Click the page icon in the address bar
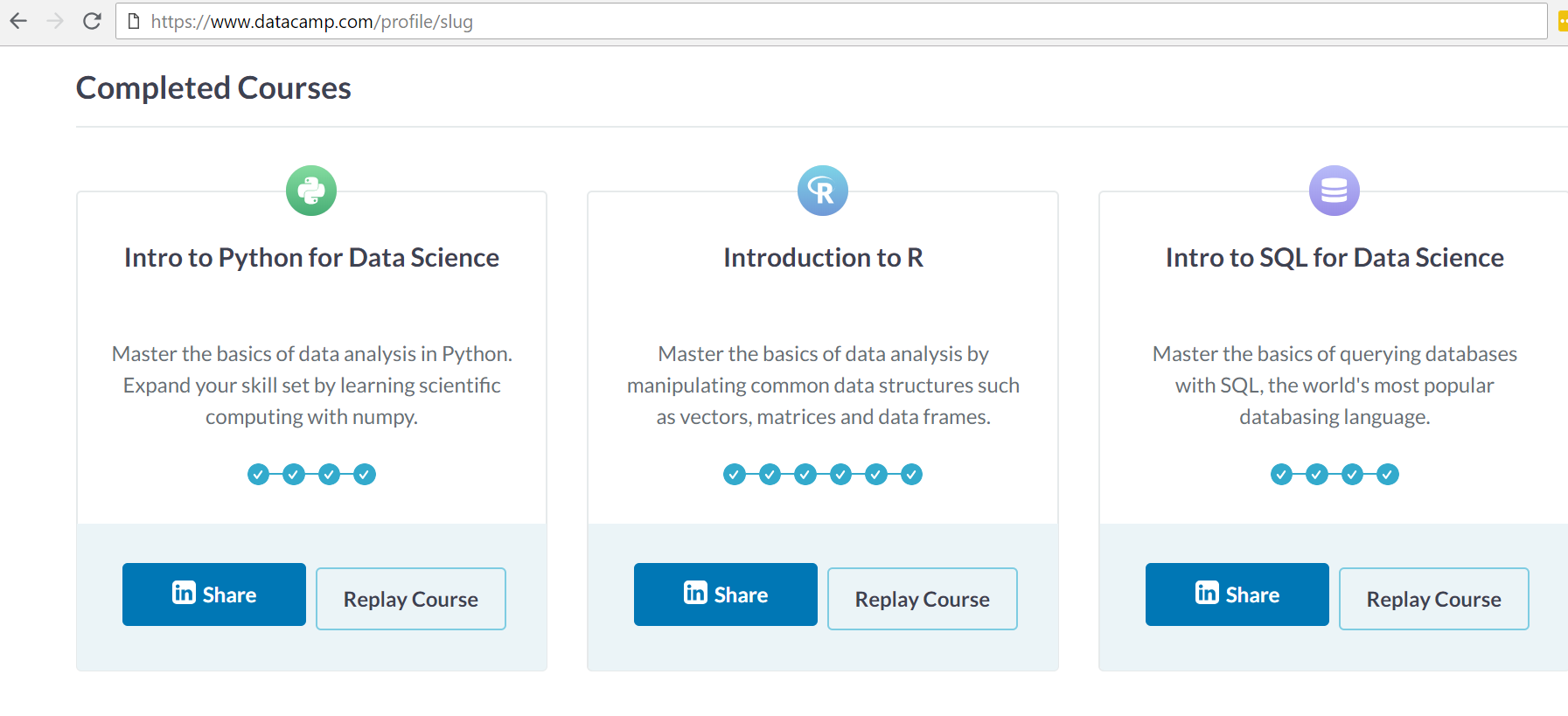 [134, 22]
